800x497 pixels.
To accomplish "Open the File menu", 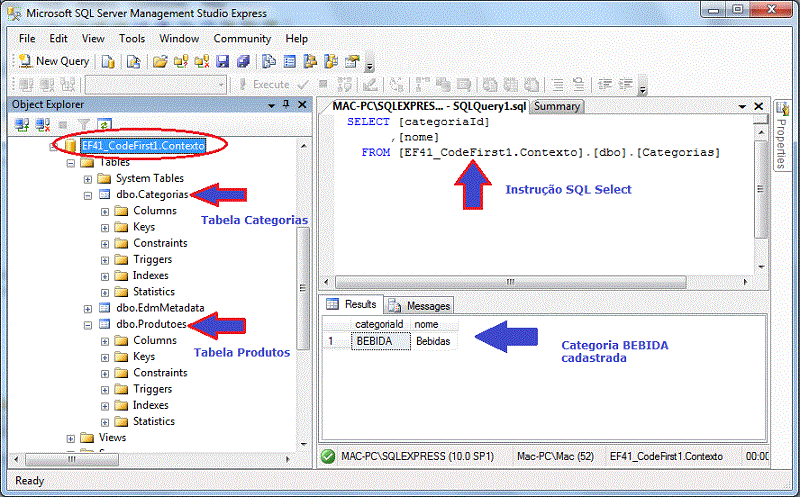I will pyautogui.click(x=27, y=39).
